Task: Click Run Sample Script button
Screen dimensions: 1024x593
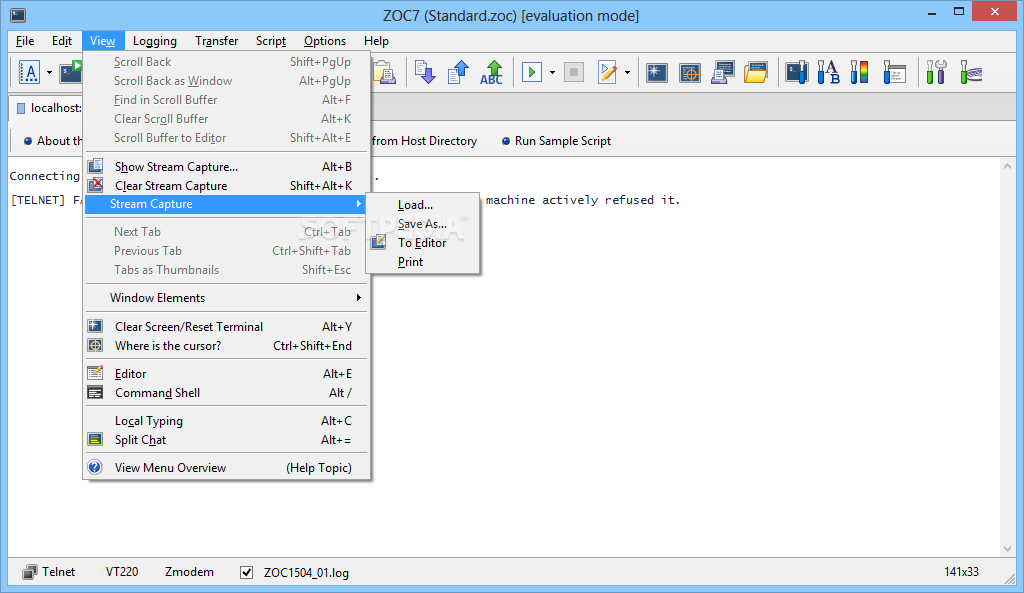Action: click(556, 140)
